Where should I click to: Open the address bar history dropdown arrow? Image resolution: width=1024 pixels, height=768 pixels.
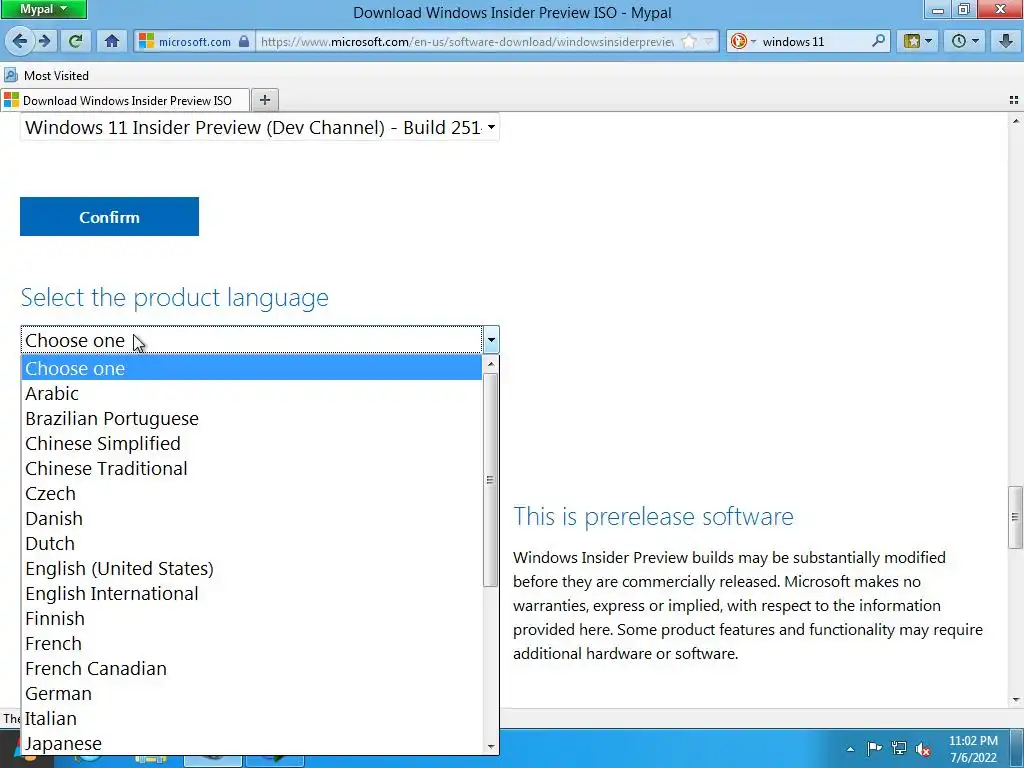[709, 42]
